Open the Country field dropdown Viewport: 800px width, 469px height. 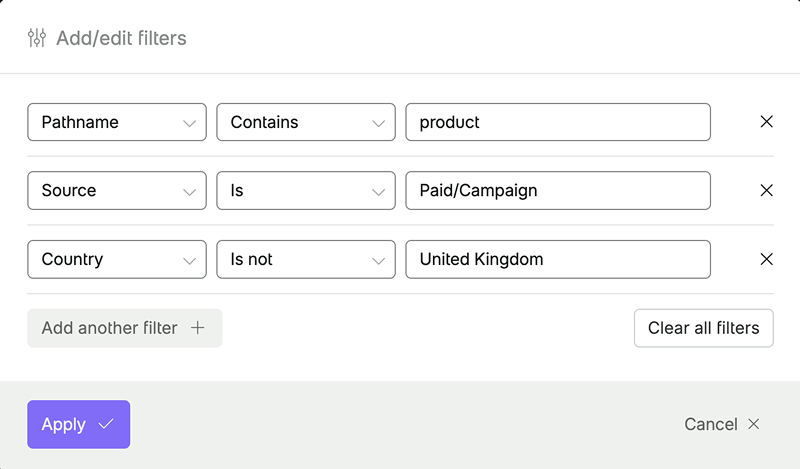click(x=117, y=259)
